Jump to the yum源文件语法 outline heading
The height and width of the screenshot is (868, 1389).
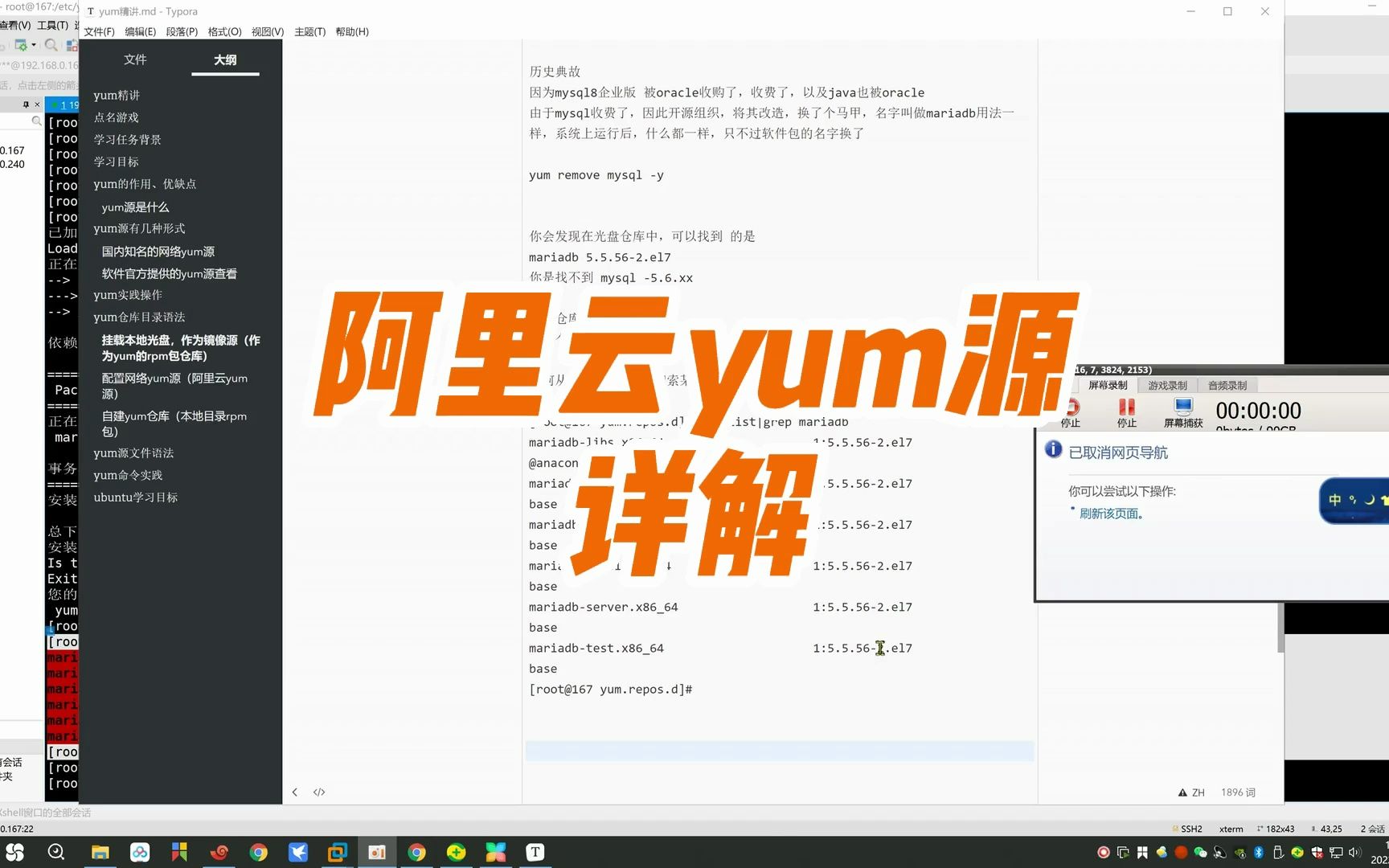click(133, 453)
